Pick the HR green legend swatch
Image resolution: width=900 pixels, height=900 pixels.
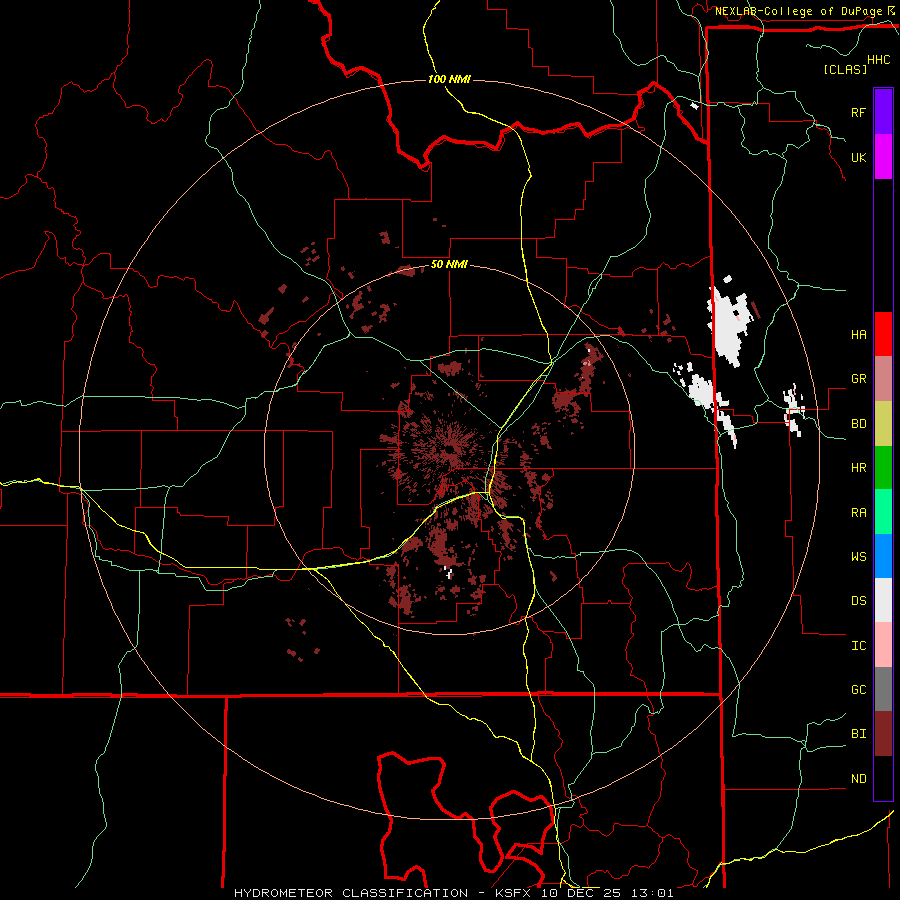pyautogui.click(x=883, y=467)
